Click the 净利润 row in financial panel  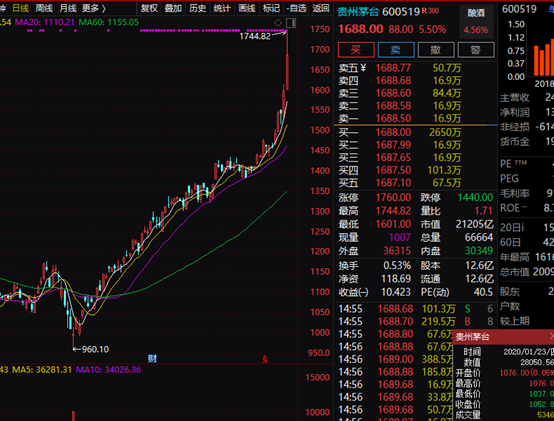(x=526, y=113)
